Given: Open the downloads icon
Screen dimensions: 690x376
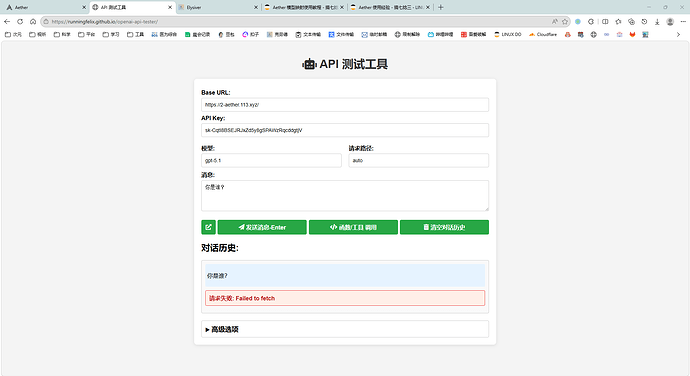Looking at the screenshot, I should pyautogui.click(x=657, y=22).
